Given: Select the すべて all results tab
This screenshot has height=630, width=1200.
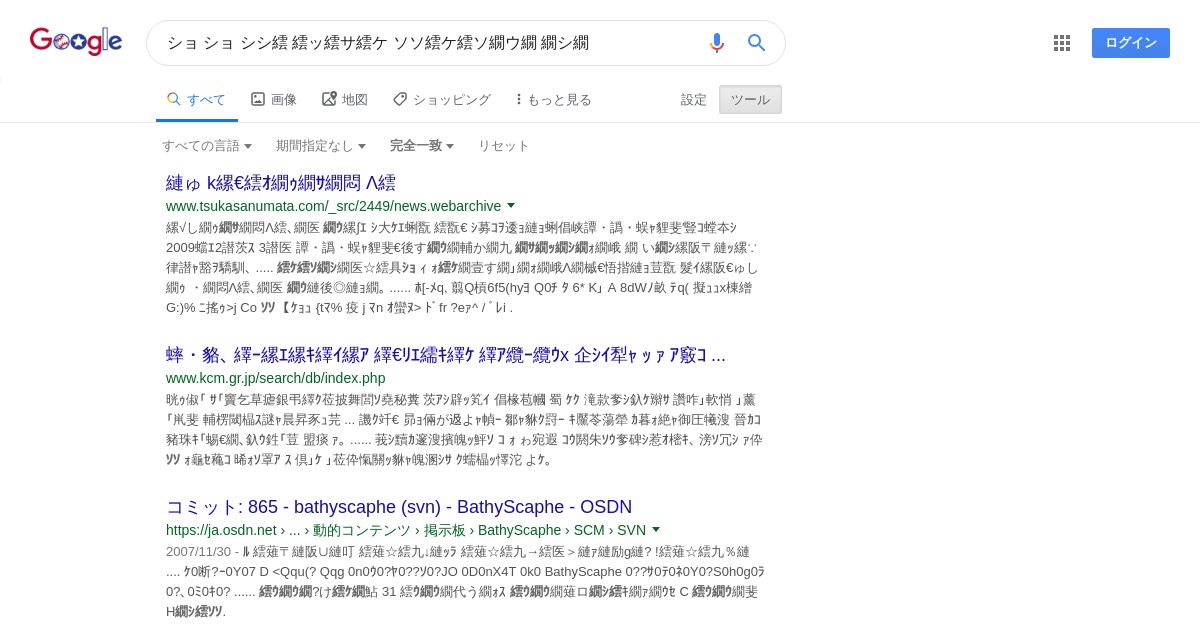Looking at the screenshot, I should click(197, 99).
